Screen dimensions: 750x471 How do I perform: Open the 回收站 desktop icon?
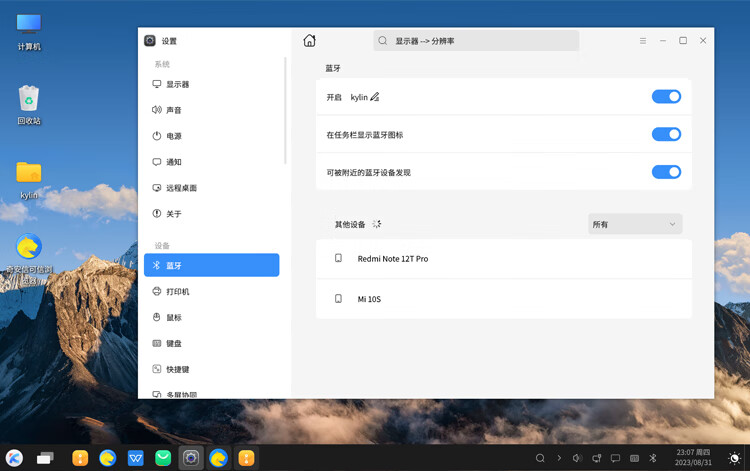(x=29, y=103)
